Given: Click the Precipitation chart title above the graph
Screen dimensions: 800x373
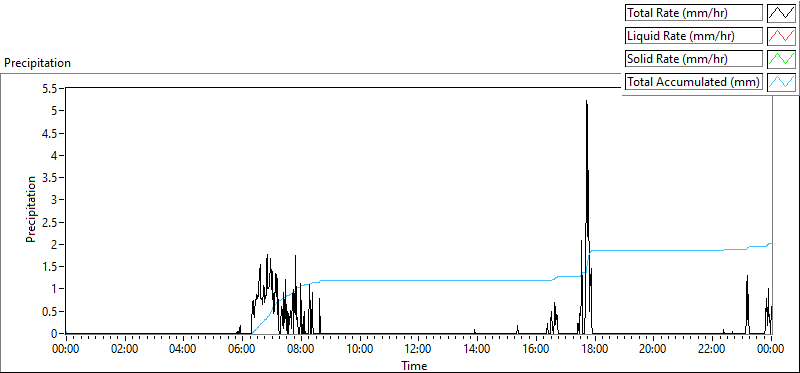Looking at the screenshot, I should (37, 63).
